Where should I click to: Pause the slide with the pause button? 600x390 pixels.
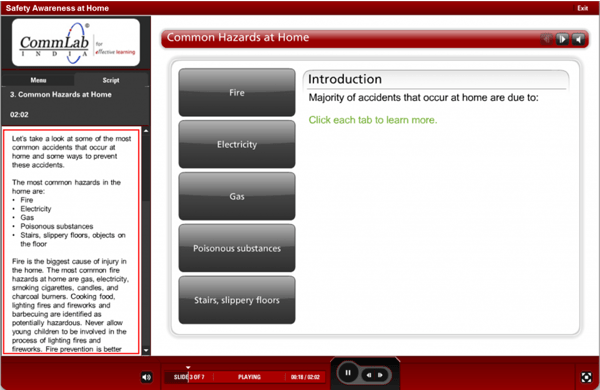(347, 372)
